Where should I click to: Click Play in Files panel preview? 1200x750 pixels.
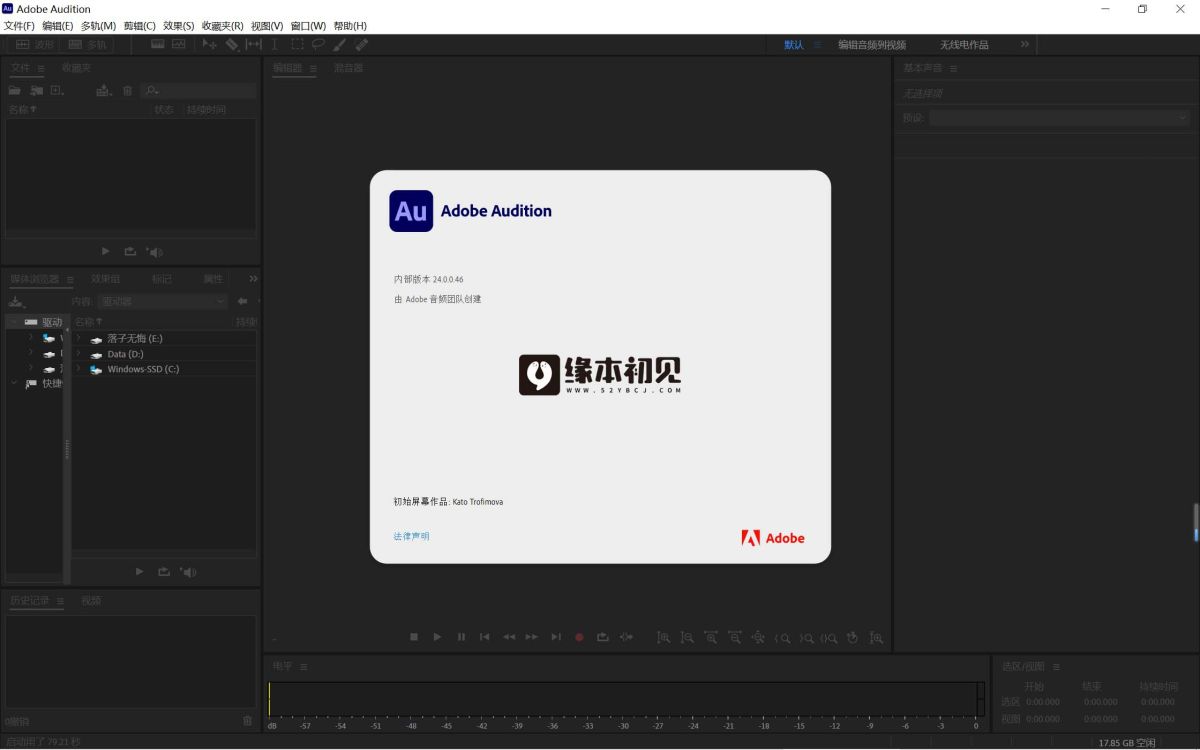coord(107,252)
